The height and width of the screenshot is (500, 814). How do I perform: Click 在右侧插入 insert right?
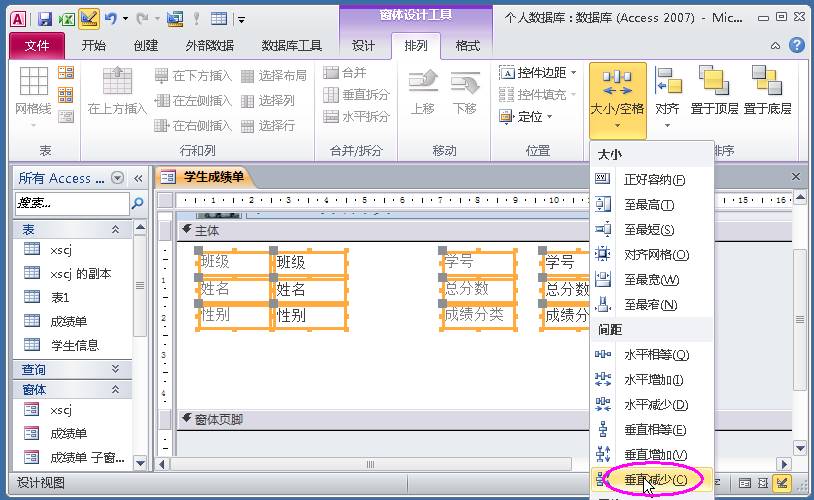pyautogui.click(x=193, y=125)
